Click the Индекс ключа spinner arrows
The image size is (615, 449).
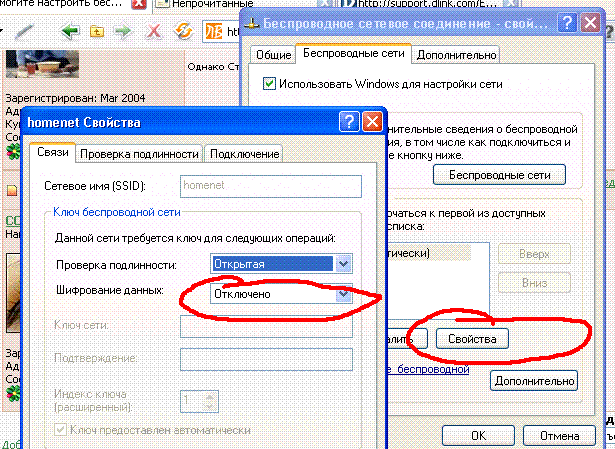coord(210,401)
